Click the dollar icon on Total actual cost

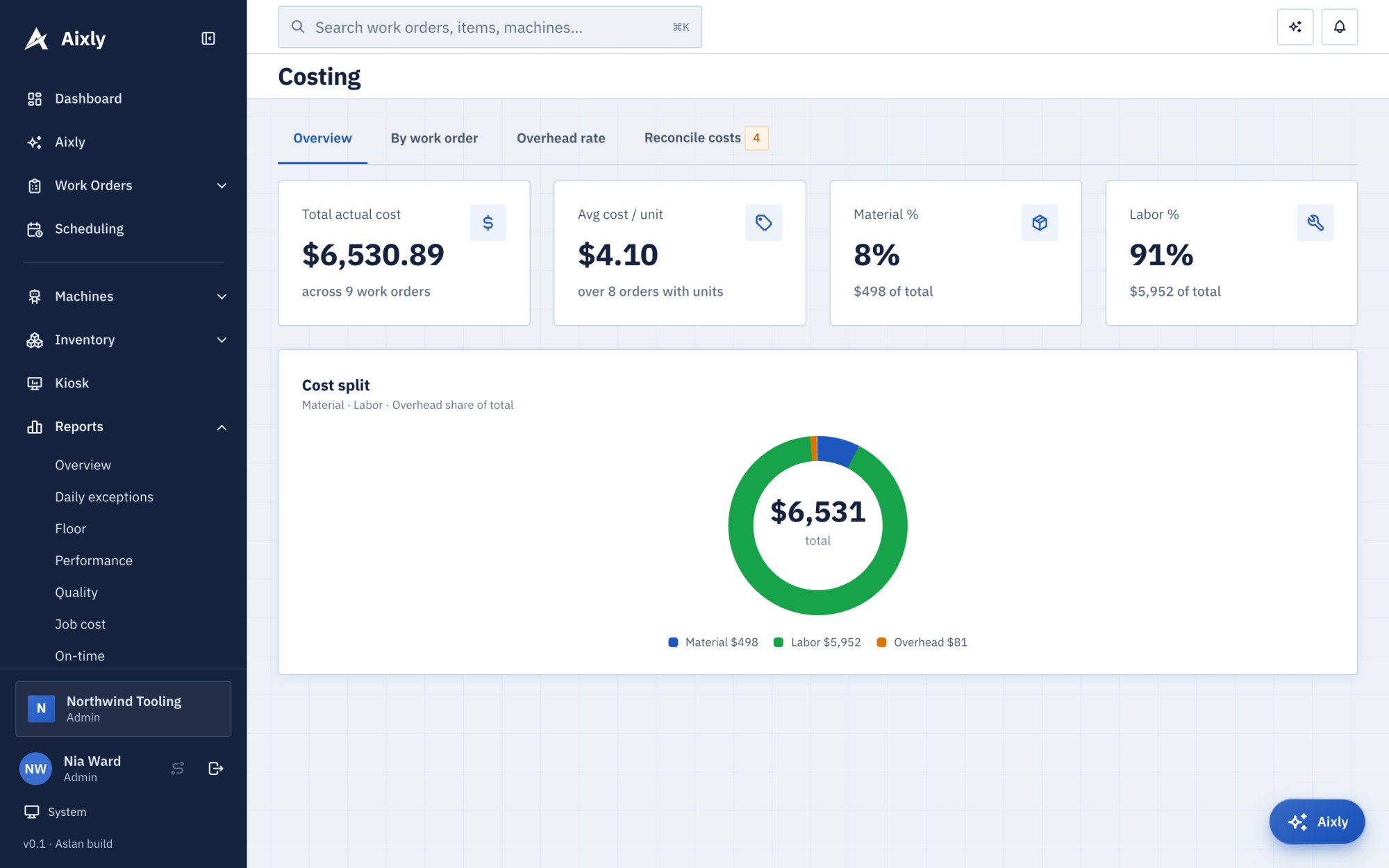click(x=488, y=223)
